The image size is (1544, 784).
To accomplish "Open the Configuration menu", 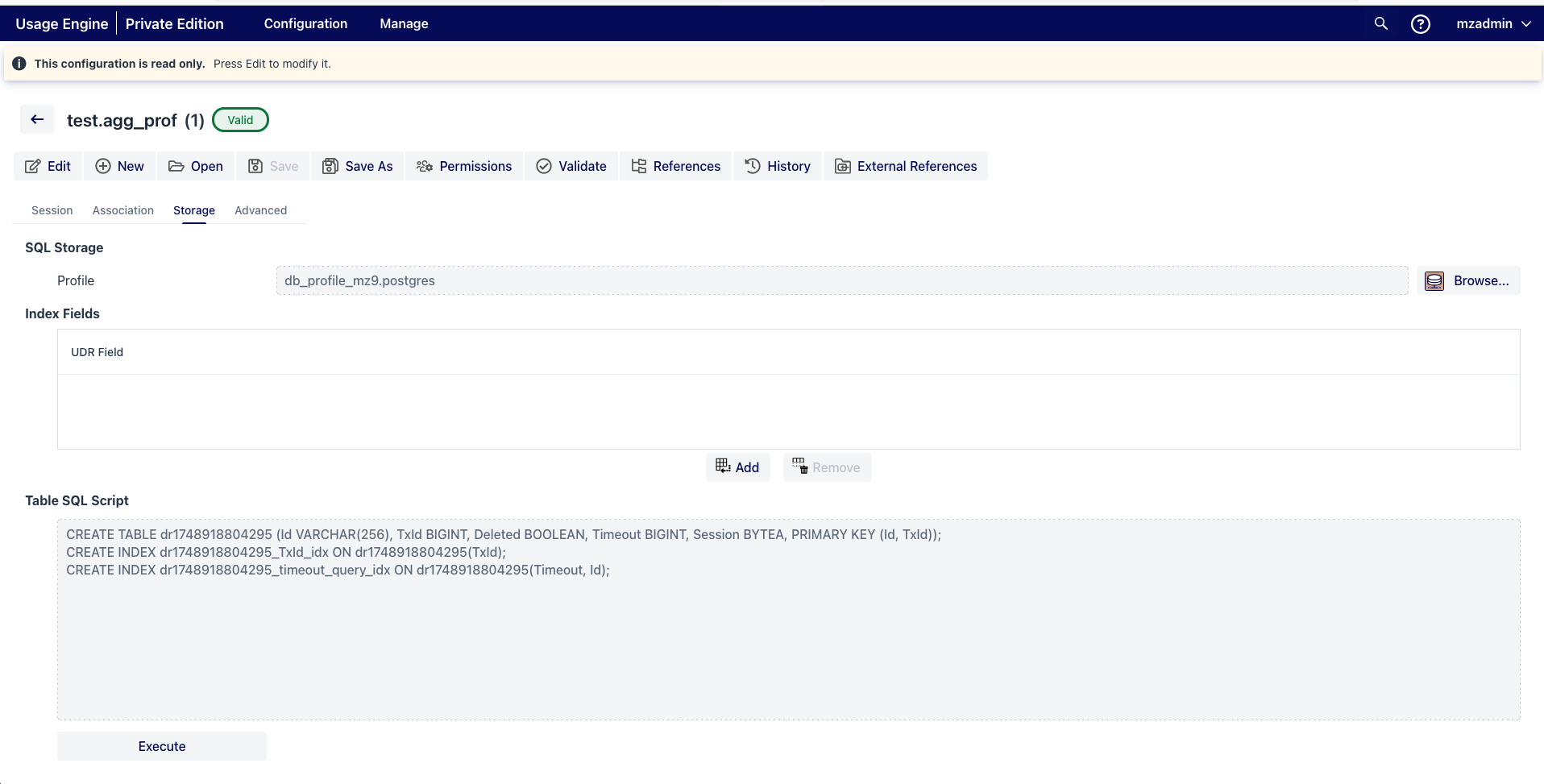I will pyautogui.click(x=305, y=24).
